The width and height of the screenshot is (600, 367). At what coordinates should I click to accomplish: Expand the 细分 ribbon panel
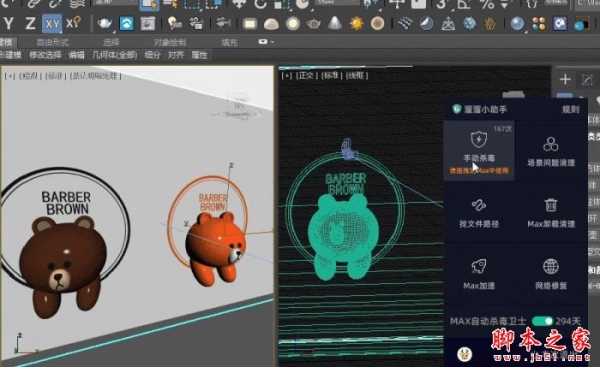[152, 55]
